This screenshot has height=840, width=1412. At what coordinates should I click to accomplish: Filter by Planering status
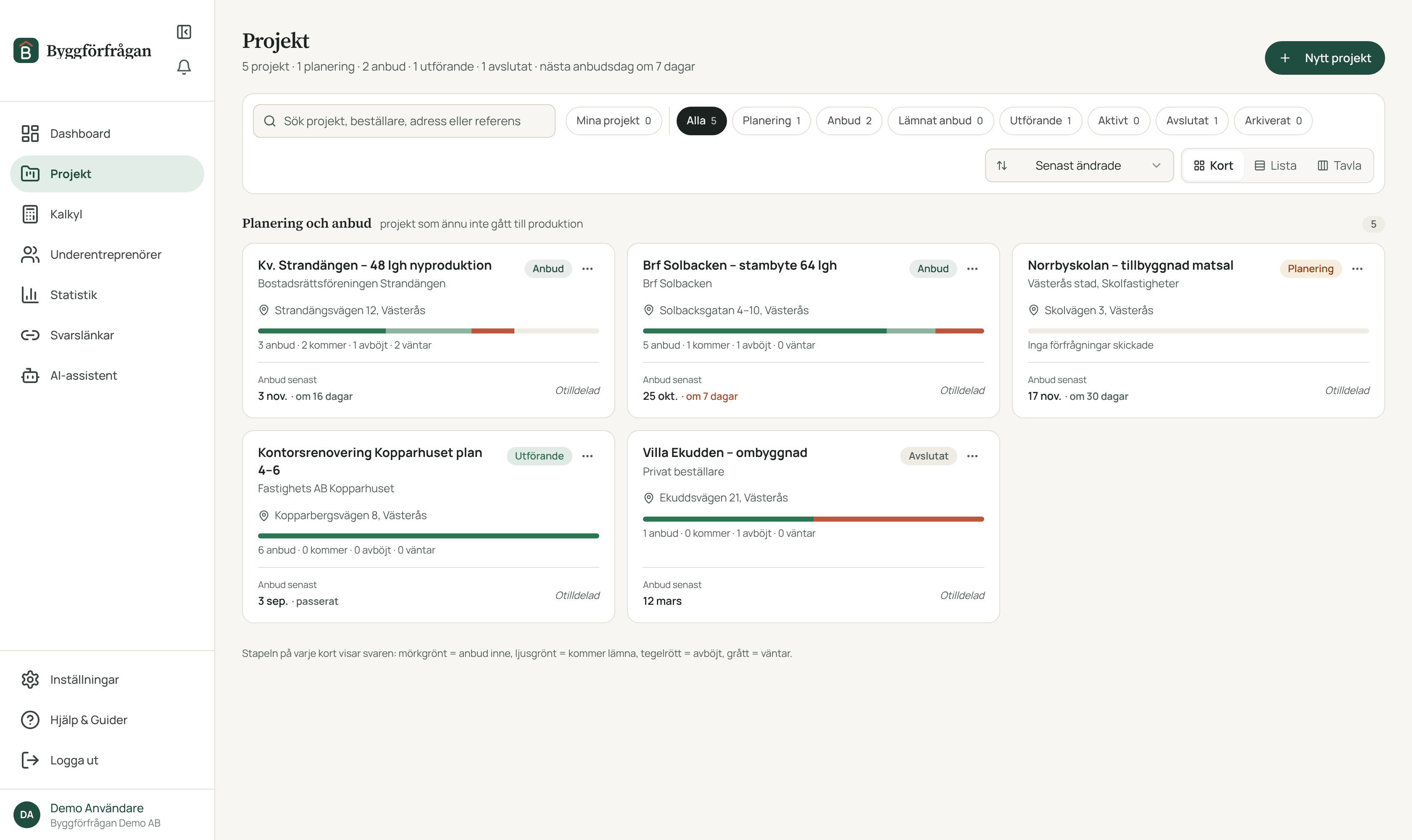pyautogui.click(x=771, y=121)
